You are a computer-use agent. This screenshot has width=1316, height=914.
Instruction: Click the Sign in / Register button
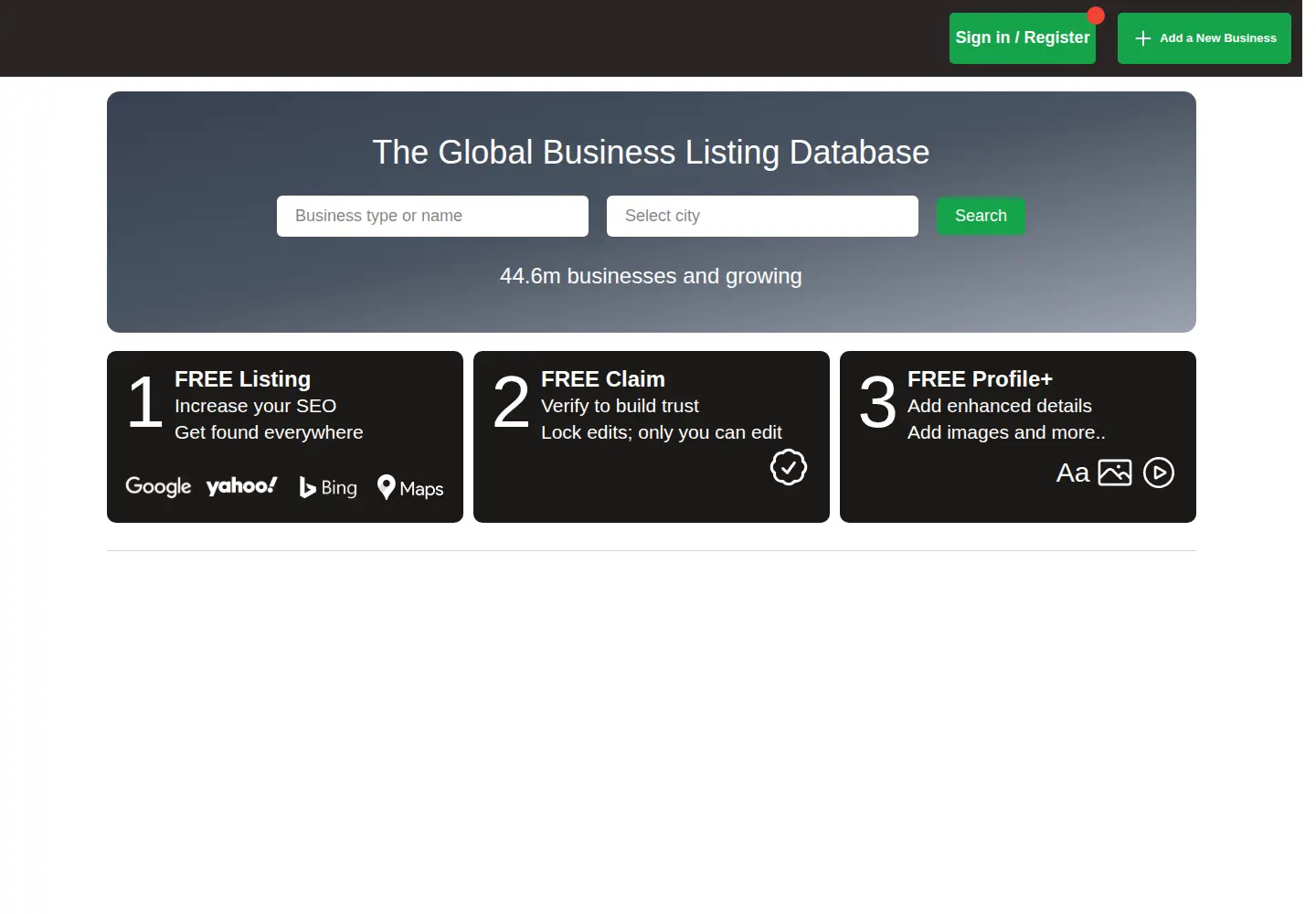[x=1022, y=38]
